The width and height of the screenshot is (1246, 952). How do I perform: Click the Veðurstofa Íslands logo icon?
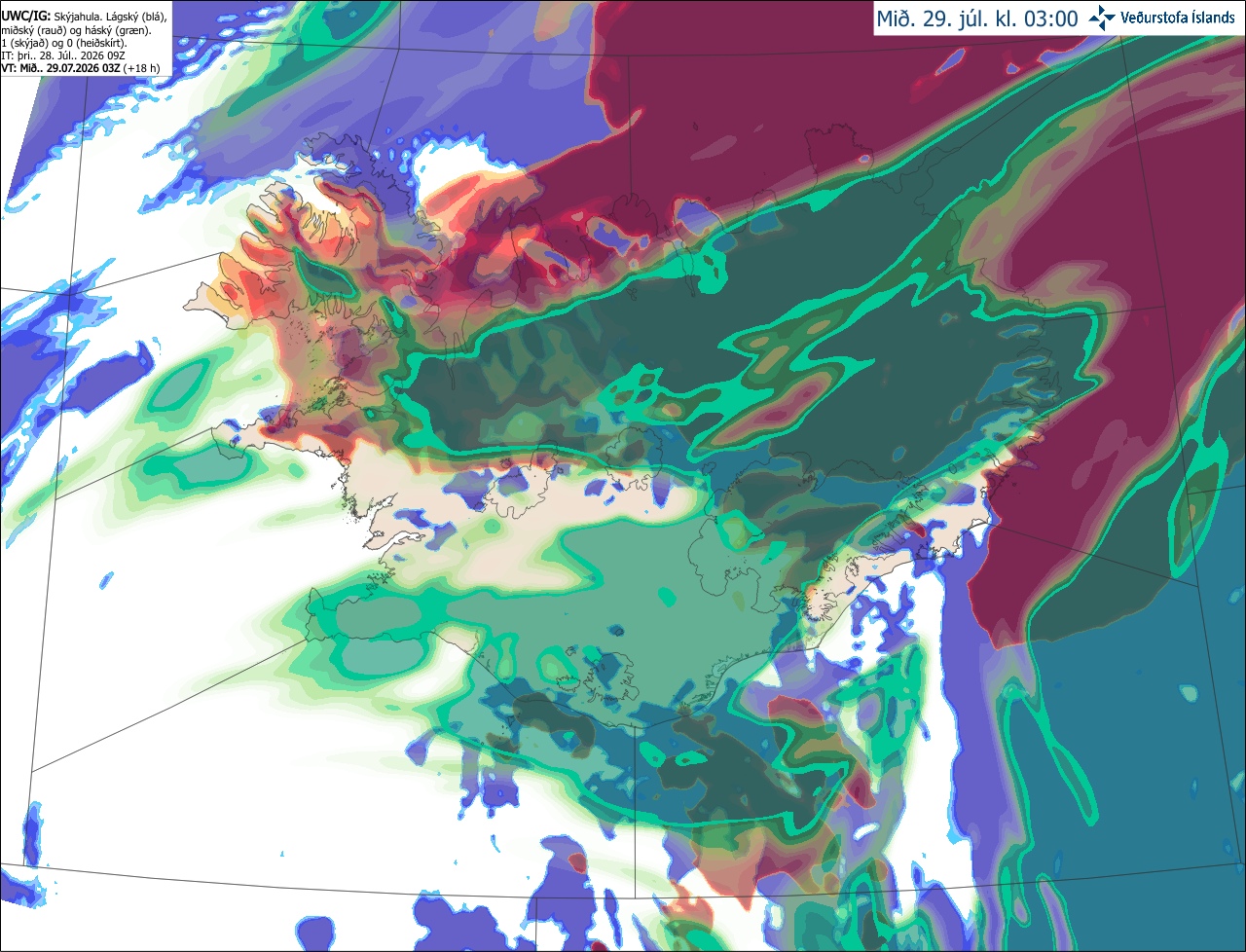pyautogui.click(x=1102, y=18)
